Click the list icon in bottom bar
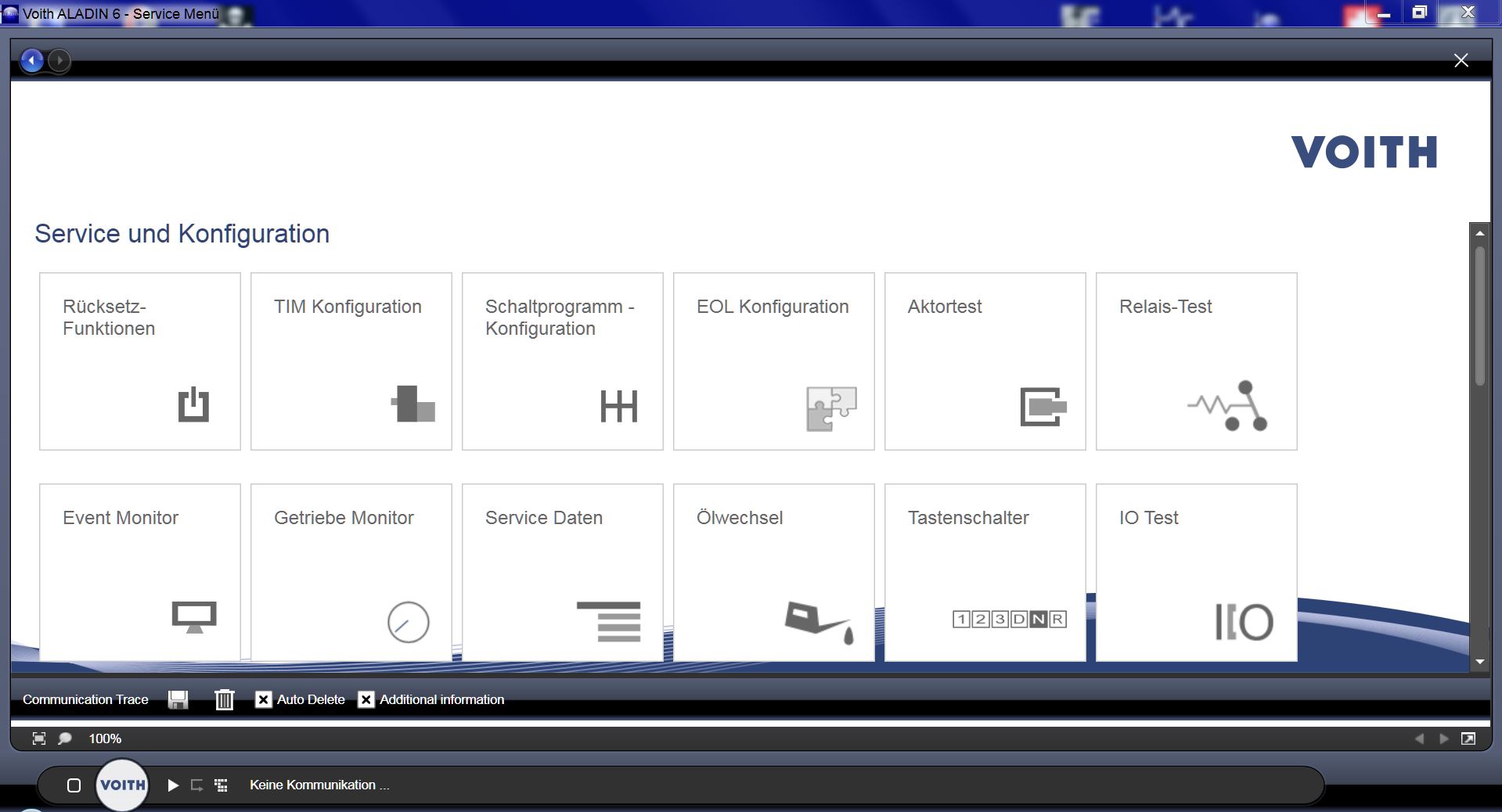 [222, 785]
